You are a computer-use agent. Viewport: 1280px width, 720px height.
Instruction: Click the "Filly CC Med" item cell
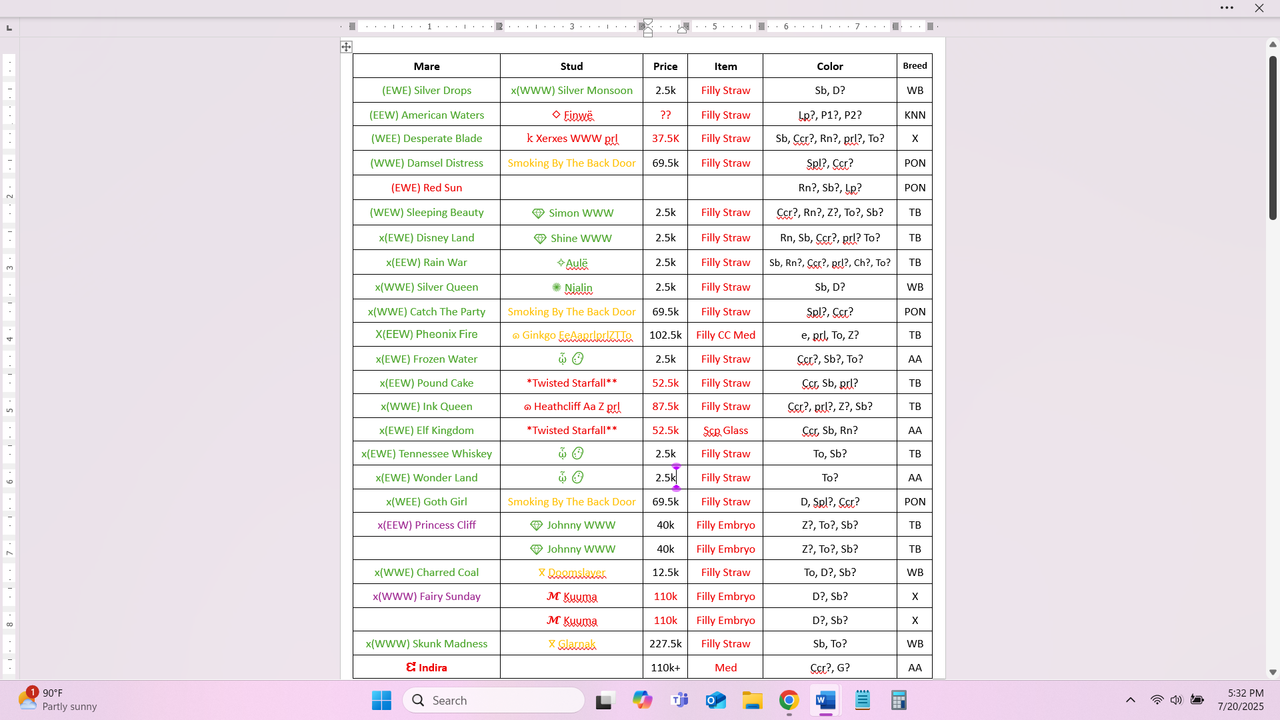coord(725,335)
